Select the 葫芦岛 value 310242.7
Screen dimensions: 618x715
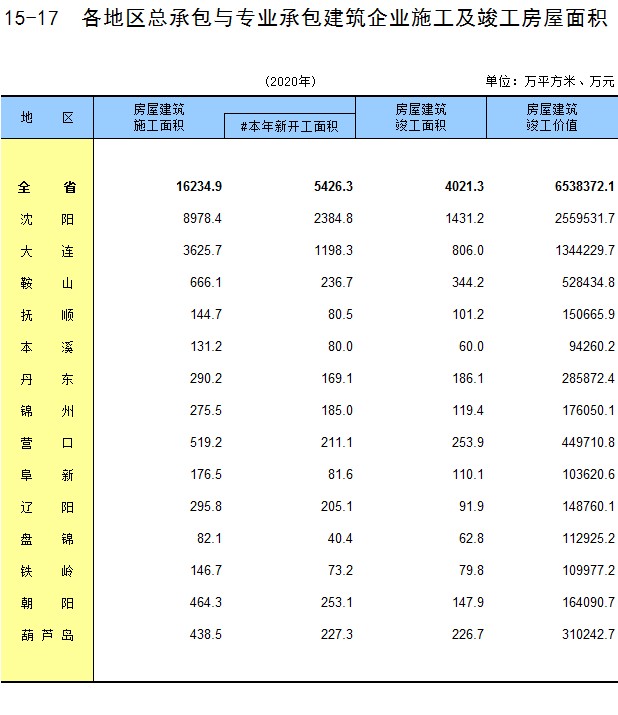point(588,634)
